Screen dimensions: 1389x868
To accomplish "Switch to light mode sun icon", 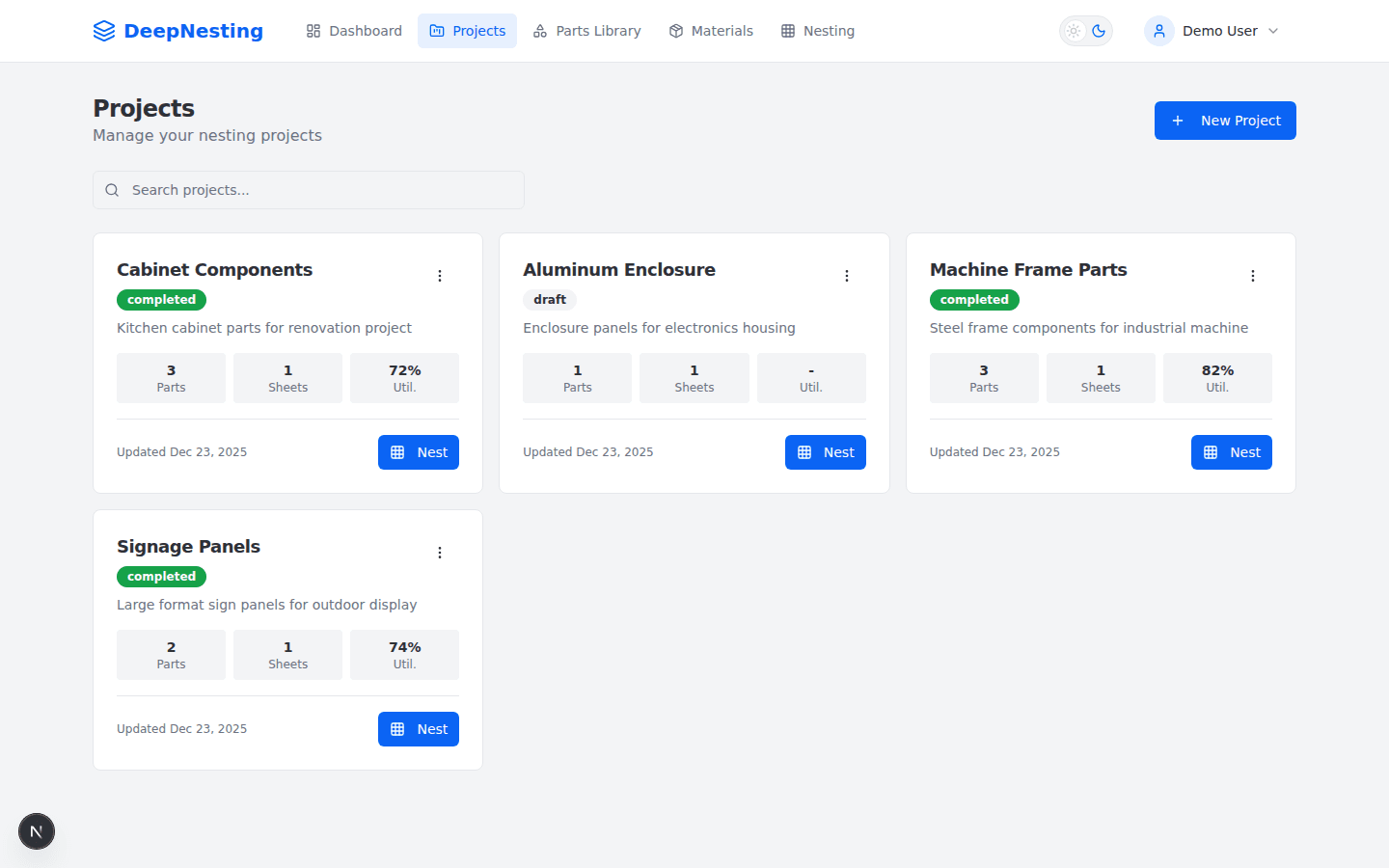I will (x=1074, y=31).
